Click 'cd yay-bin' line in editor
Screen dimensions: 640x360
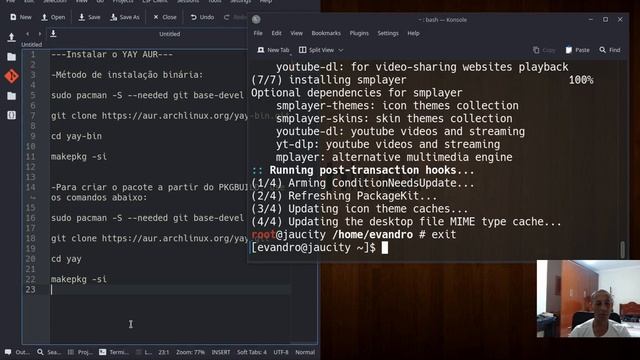[x=76, y=136]
